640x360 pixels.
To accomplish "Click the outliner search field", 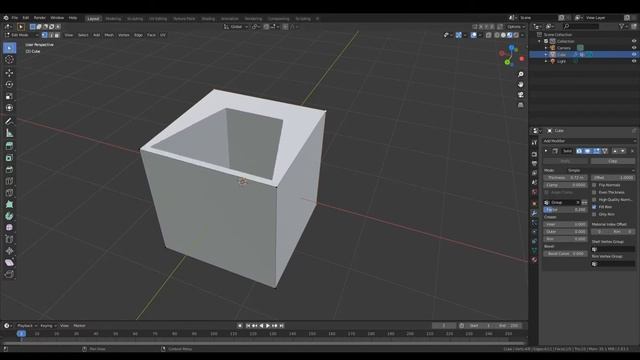I will point(581,27).
